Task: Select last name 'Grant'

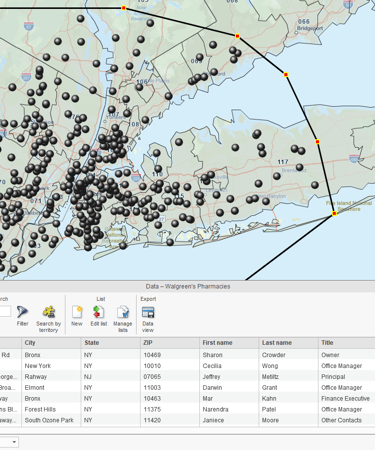Action: click(269, 388)
